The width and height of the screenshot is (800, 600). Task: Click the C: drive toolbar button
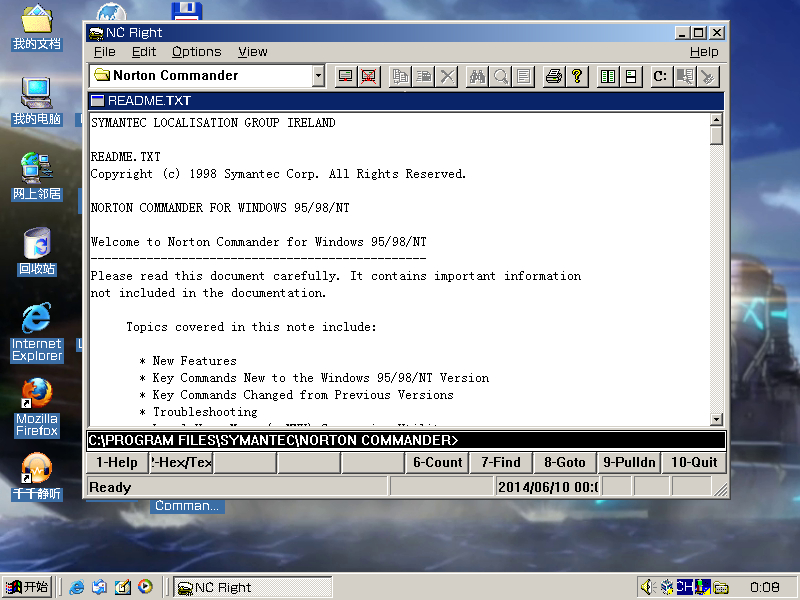[x=661, y=77]
